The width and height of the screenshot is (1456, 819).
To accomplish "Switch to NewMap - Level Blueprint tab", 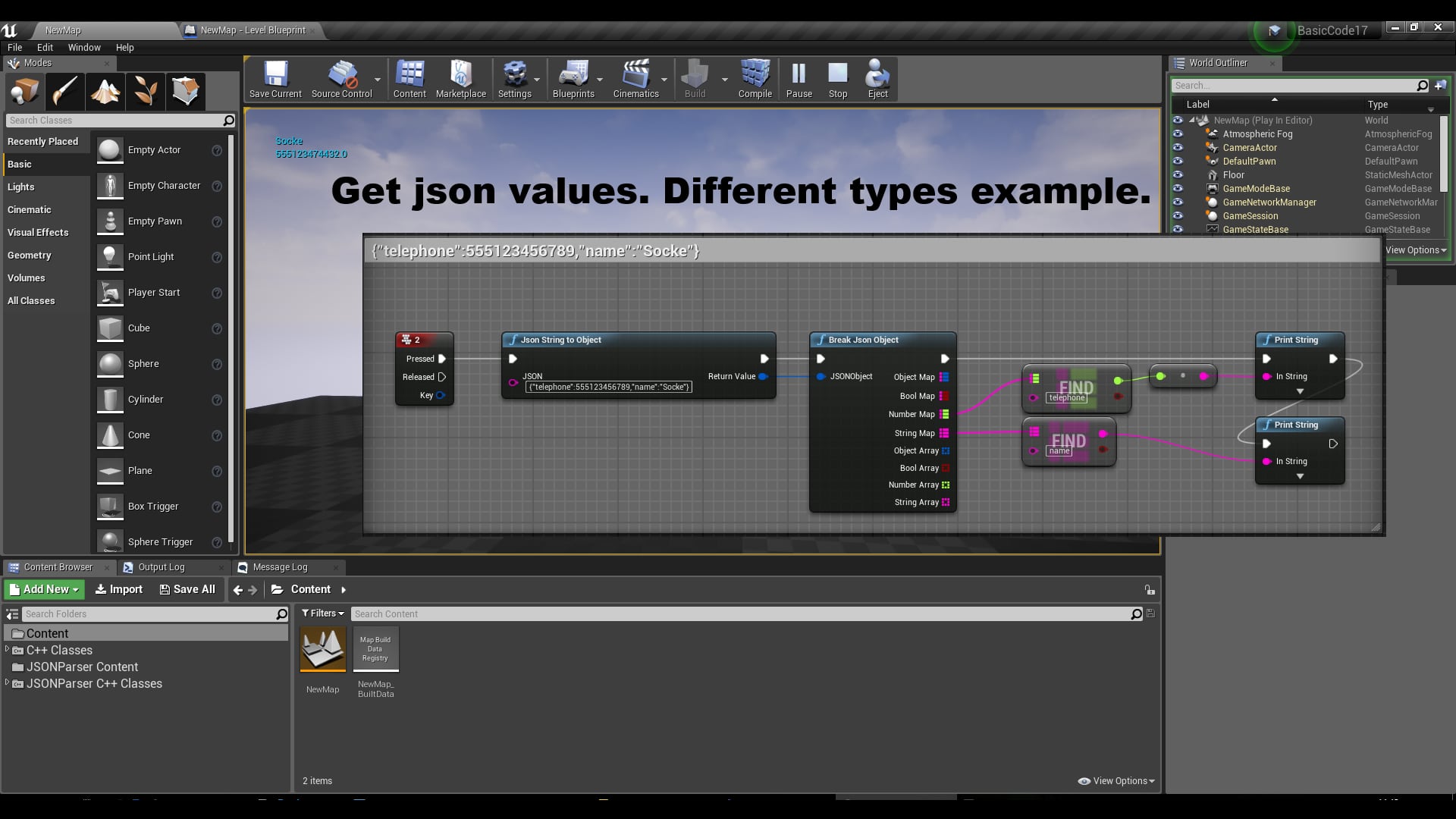I will (x=253, y=30).
